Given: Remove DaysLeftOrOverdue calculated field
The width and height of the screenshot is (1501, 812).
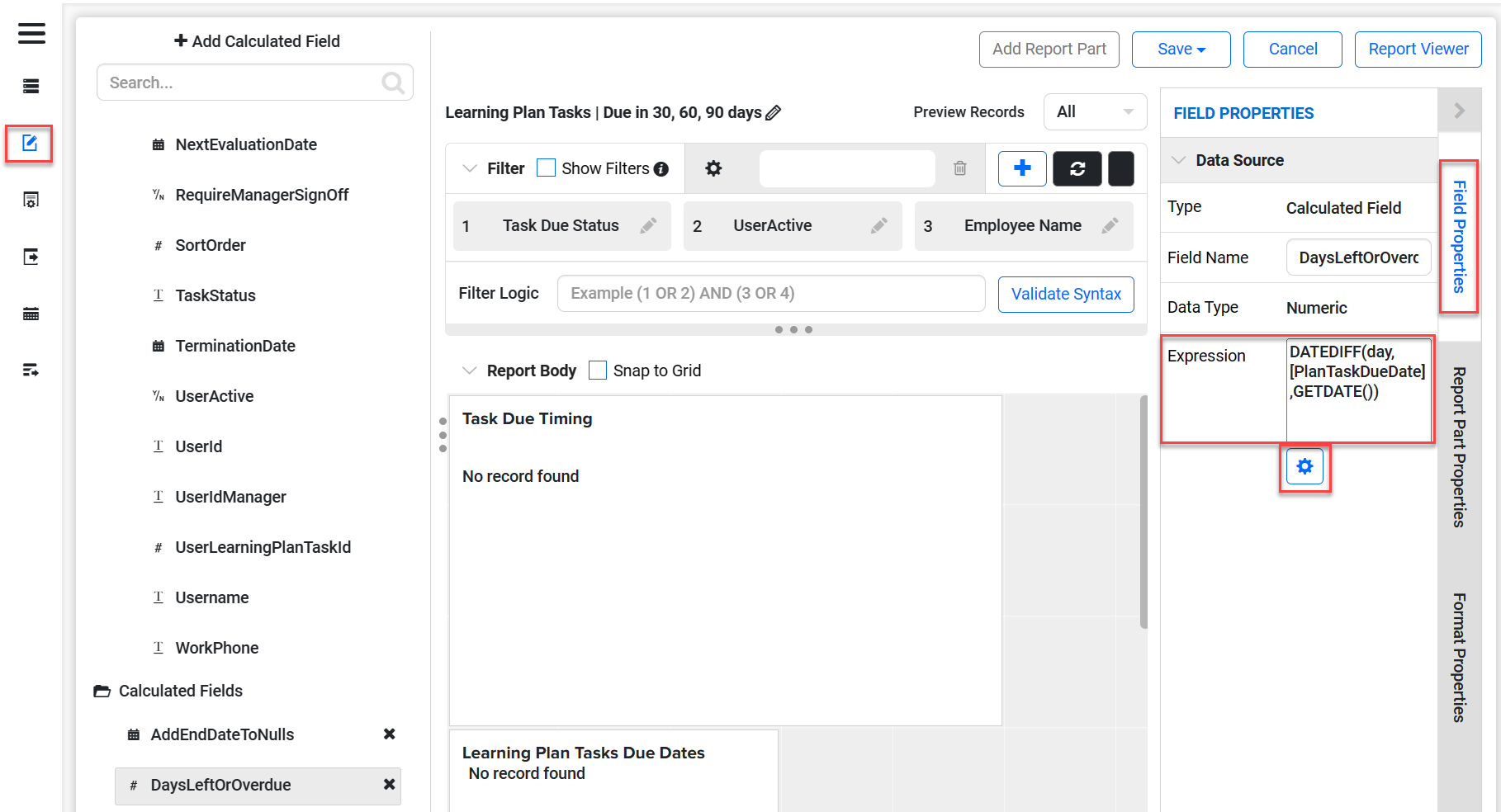Looking at the screenshot, I should click(390, 784).
